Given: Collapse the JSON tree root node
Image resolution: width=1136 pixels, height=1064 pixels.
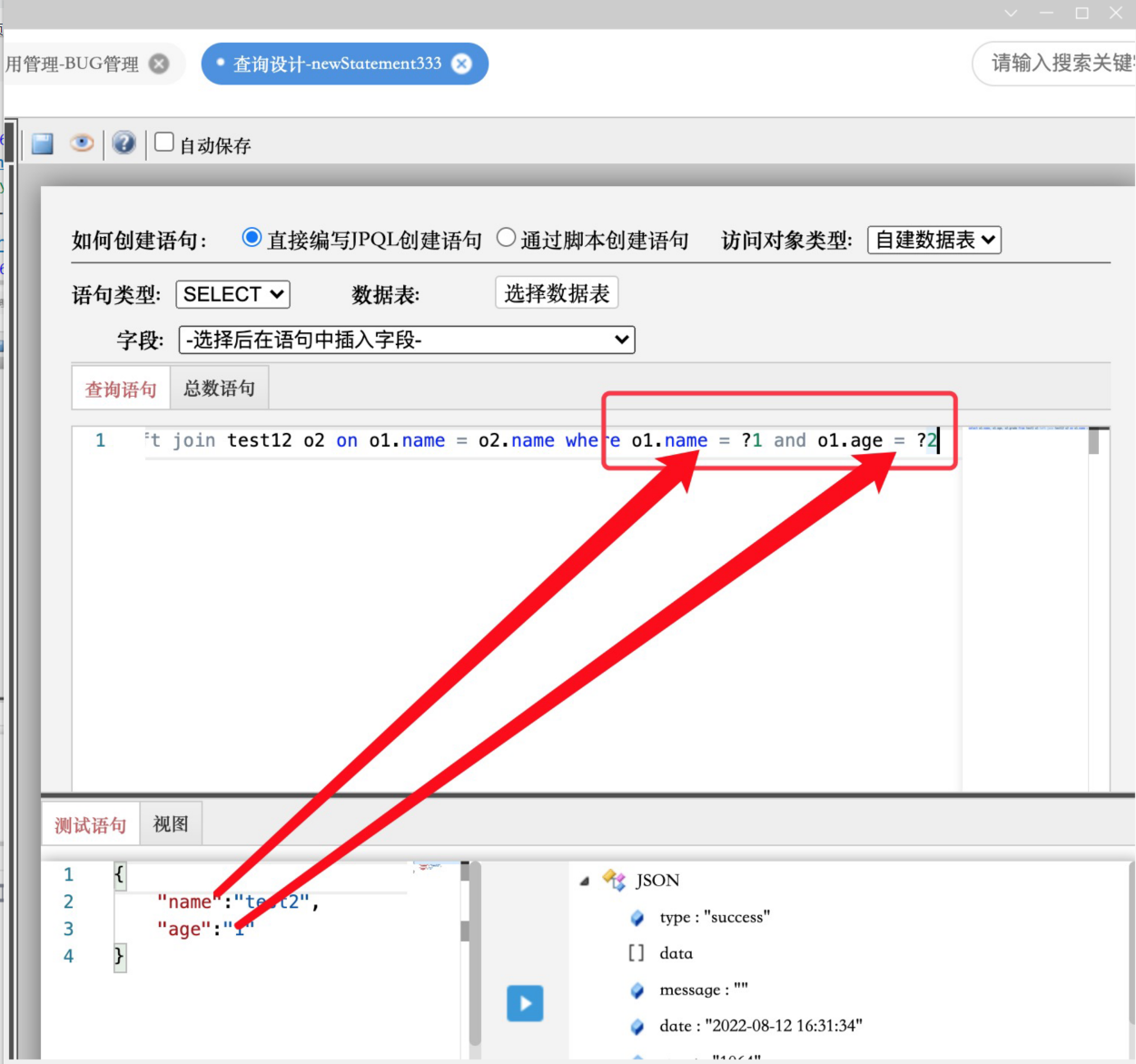Looking at the screenshot, I should [584, 881].
